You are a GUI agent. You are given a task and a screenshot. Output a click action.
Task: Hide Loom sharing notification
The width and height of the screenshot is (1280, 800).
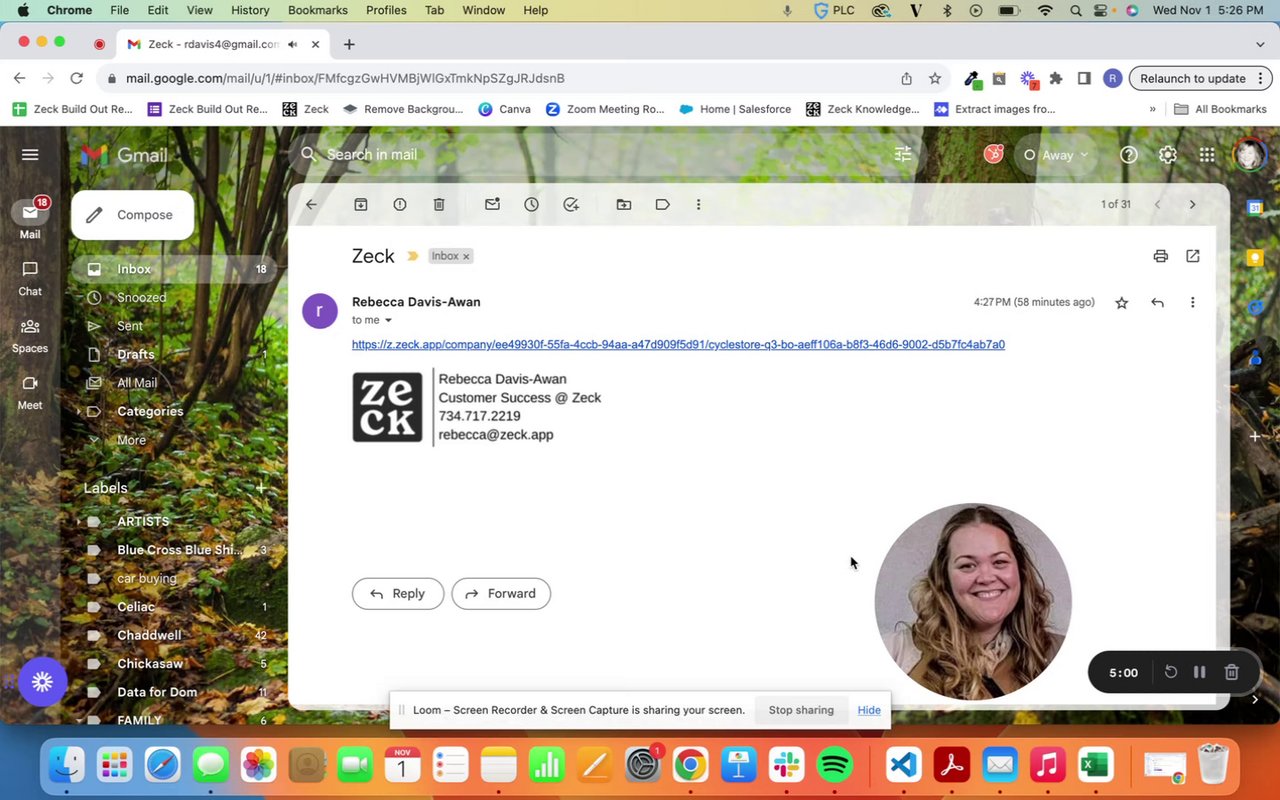click(869, 710)
